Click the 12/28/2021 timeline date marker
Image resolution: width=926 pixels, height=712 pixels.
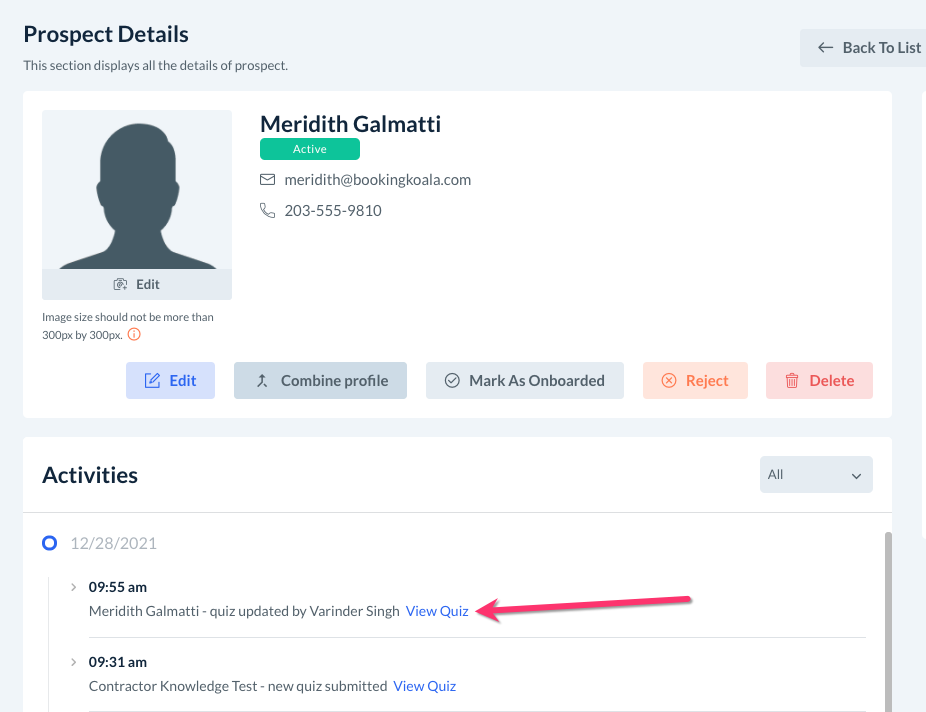pyautogui.click(x=50, y=544)
